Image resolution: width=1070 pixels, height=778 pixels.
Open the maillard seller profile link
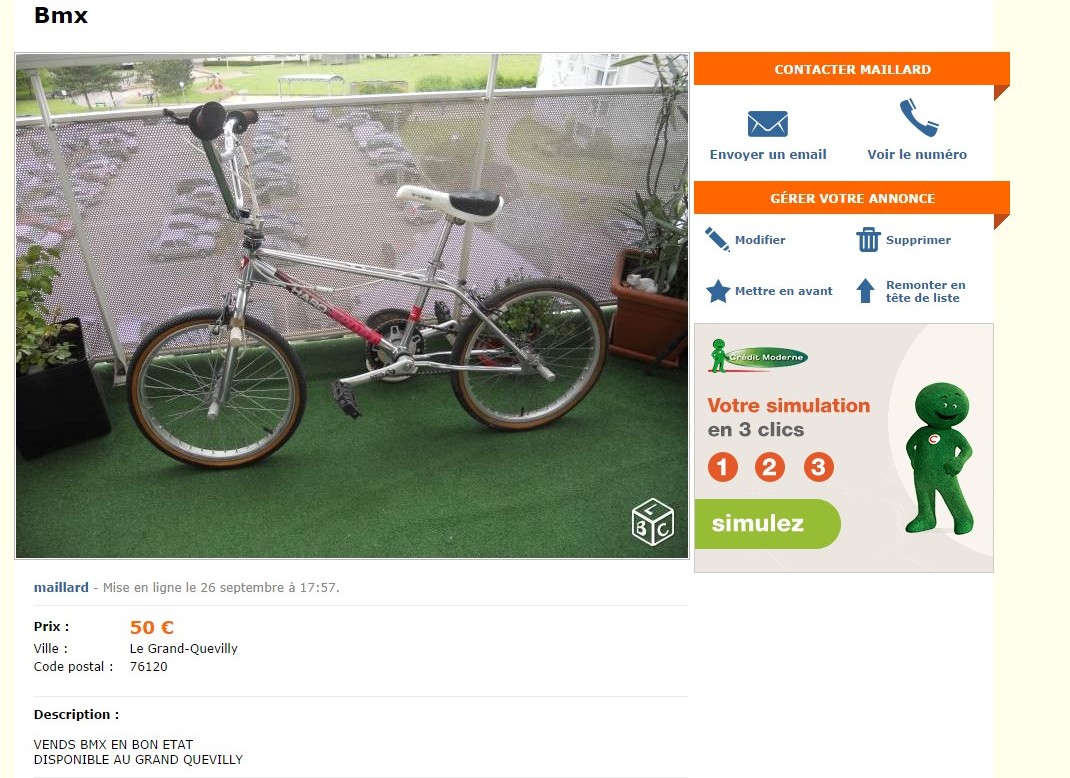(x=61, y=588)
